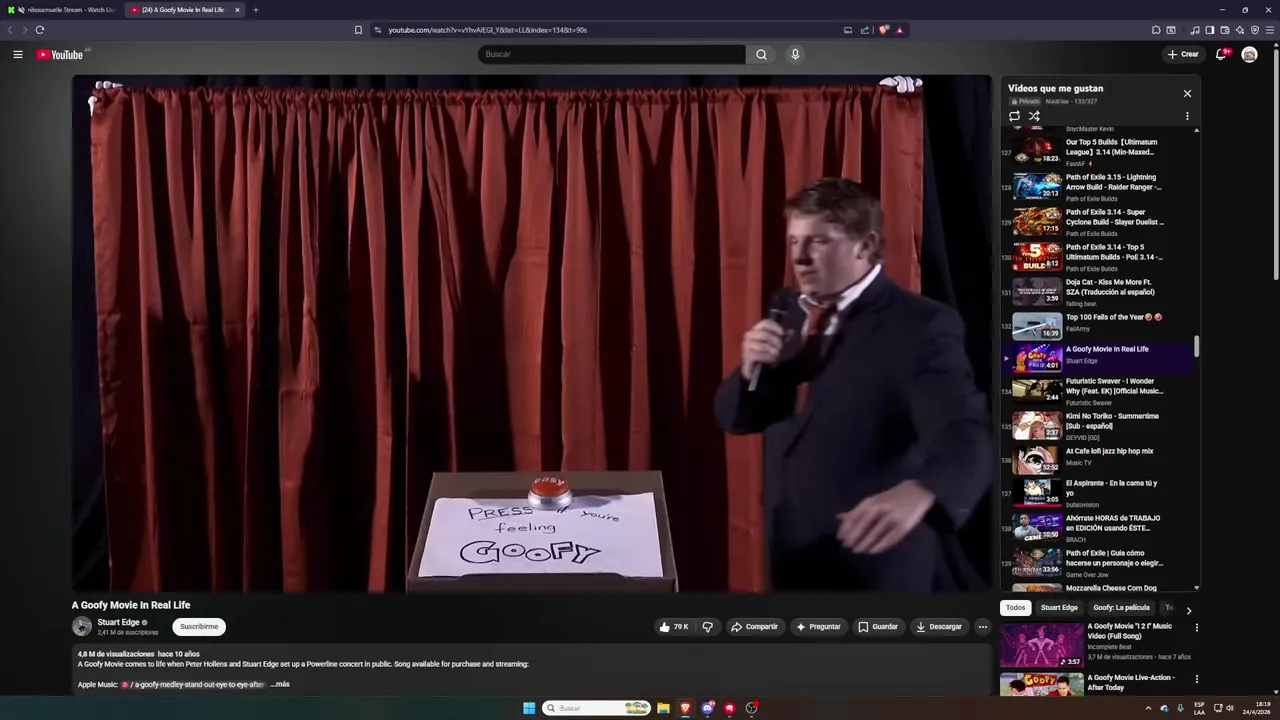
Task: Open the browser main hamburger menu
Action: click(x=1270, y=30)
